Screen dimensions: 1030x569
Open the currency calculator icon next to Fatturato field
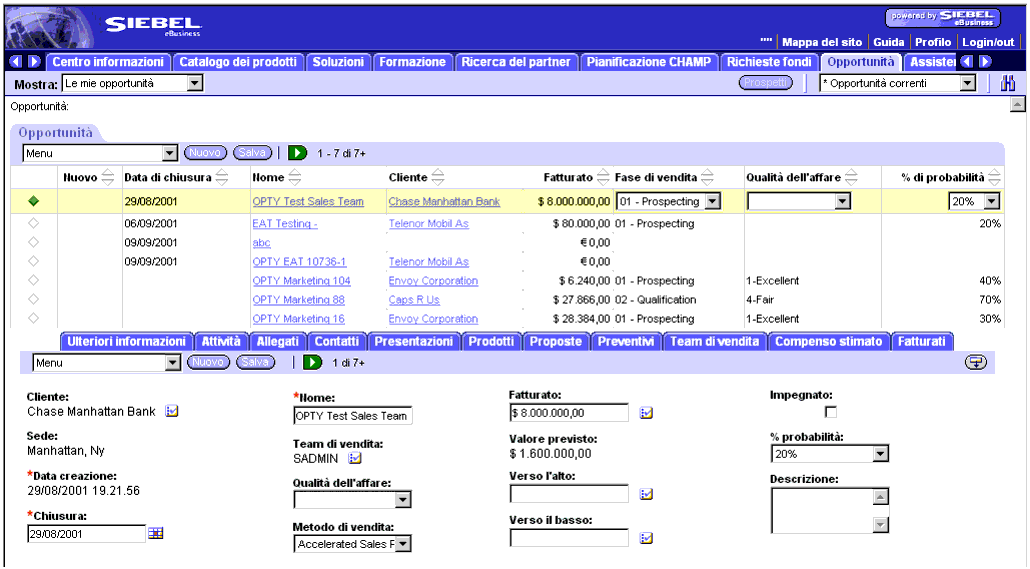(646, 413)
